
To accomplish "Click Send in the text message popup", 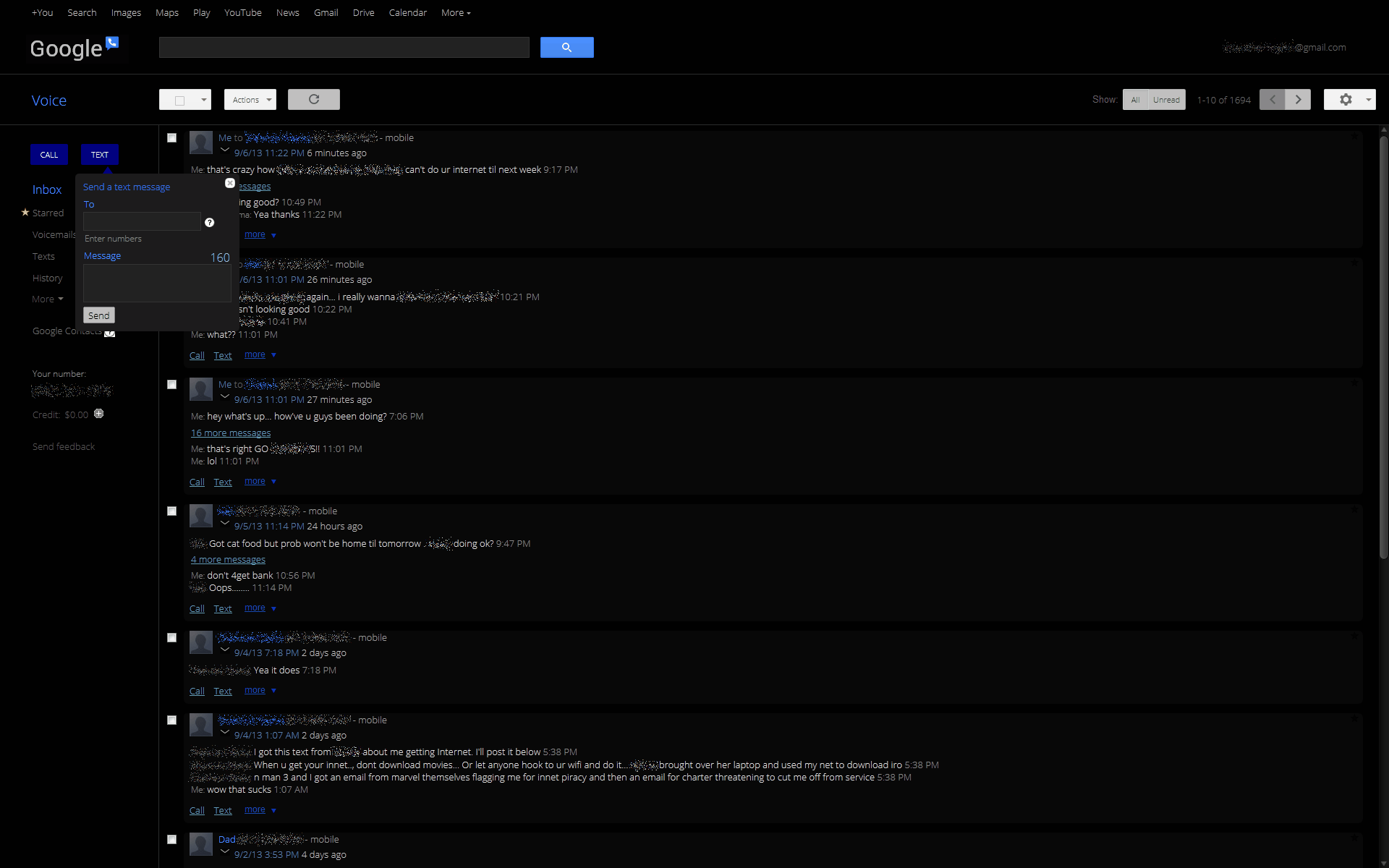I will coord(99,315).
